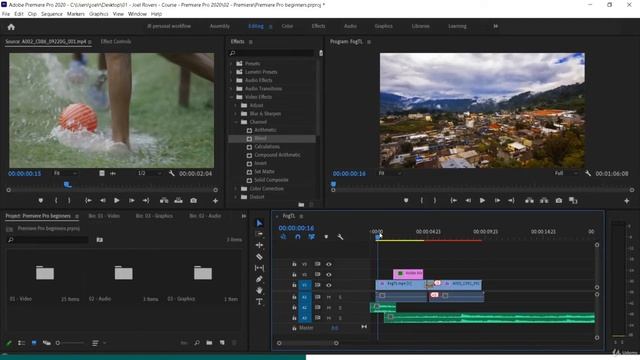The width and height of the screenshot is (640, 360).
Task: Add marker in the timeline header
Action: tap(326, 237)
